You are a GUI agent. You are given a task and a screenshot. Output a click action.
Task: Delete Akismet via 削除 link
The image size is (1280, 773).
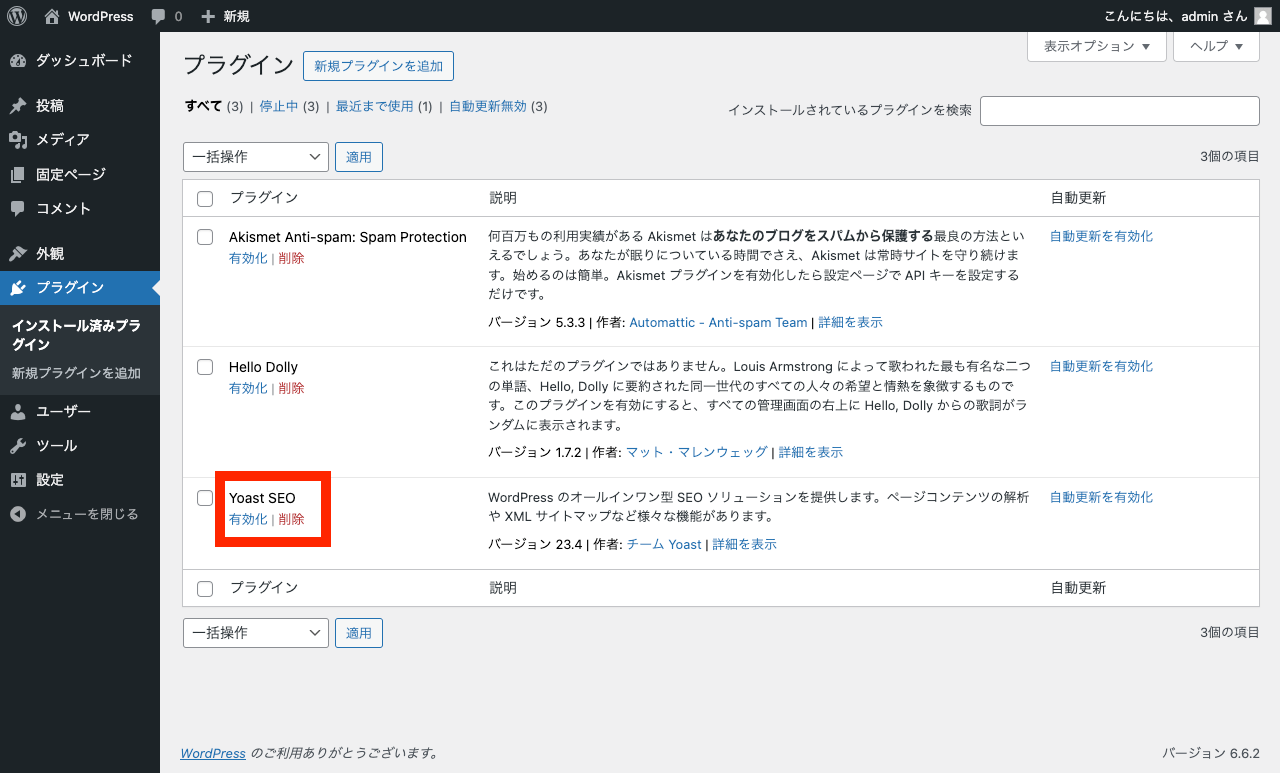[x=291, y=258]
